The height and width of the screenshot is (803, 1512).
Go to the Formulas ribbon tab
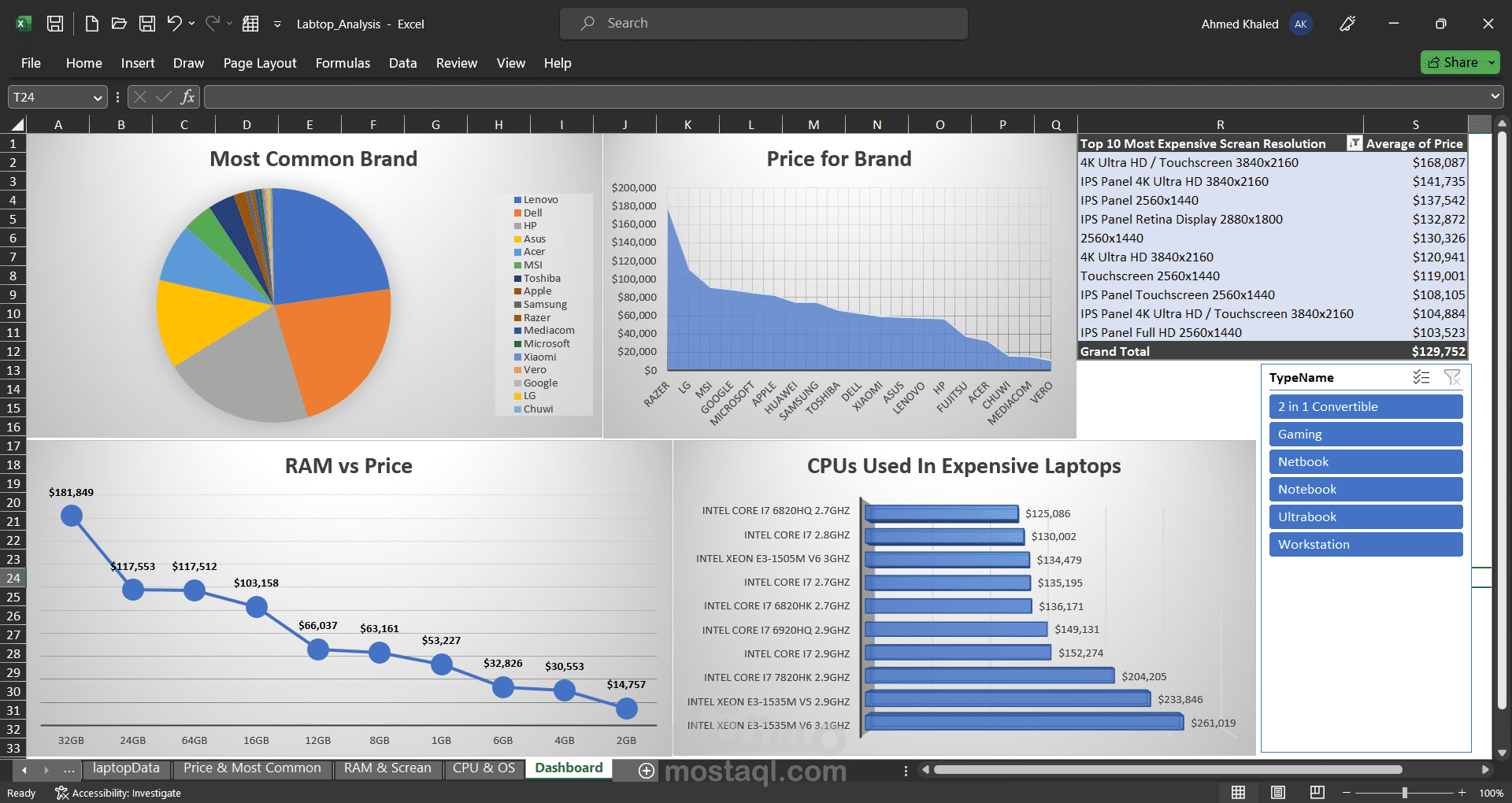[343, 63]
